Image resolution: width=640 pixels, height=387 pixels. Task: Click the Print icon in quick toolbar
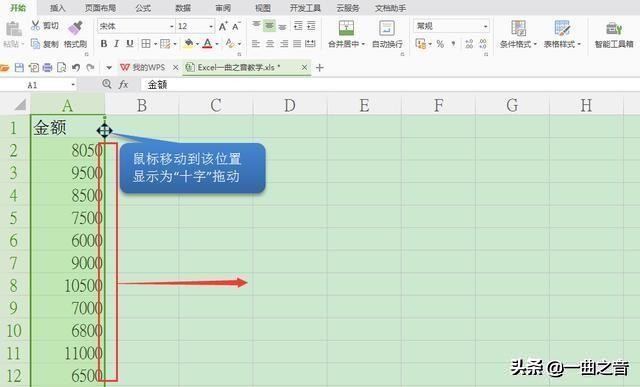coord(47,67)
